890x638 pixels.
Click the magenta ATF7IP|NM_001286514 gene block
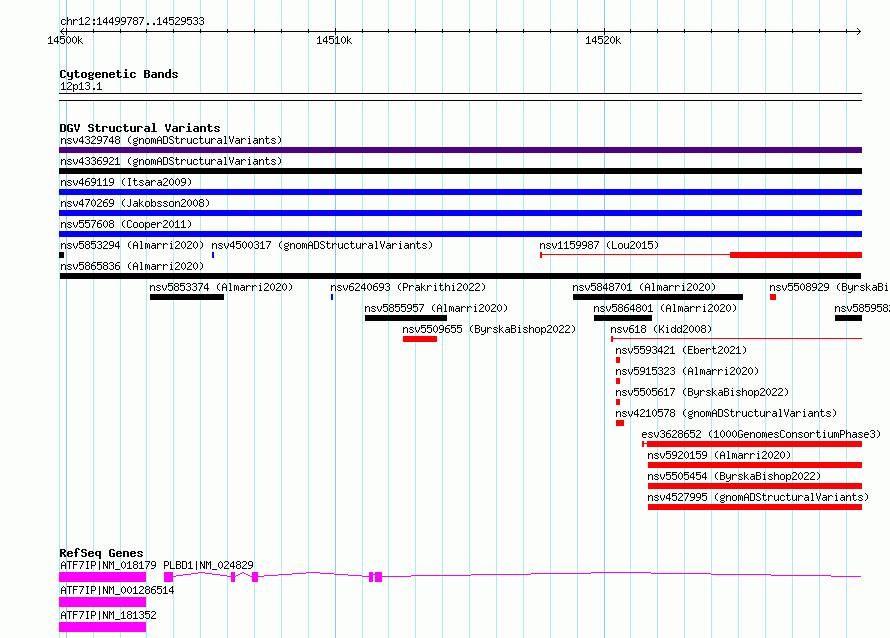click(x=103, y=602)
